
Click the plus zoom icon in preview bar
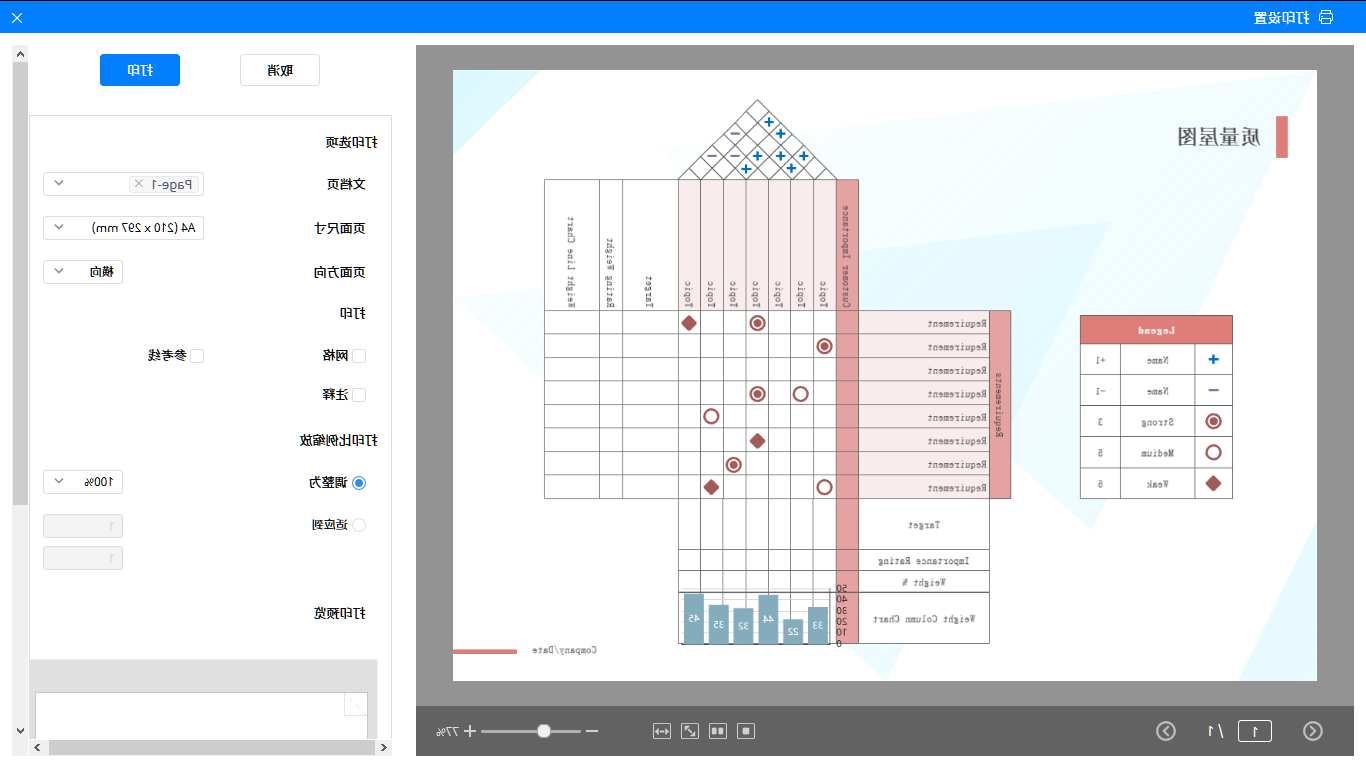(x=470, y=731)
